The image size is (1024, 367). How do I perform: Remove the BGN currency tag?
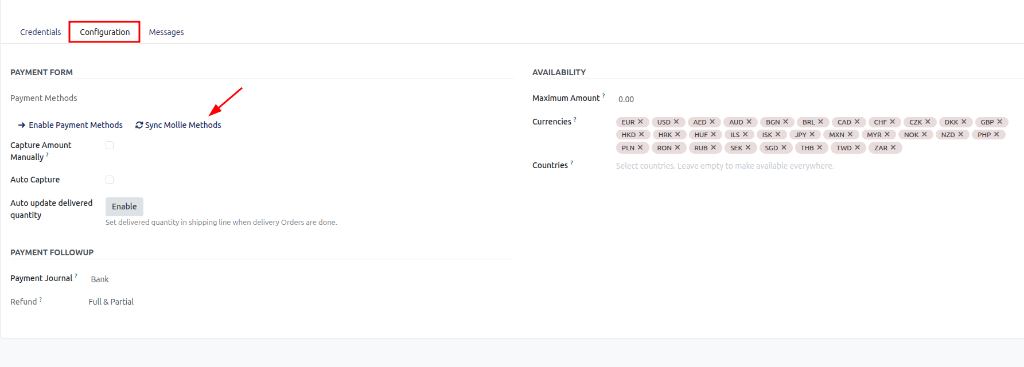(x=786, y=121)
